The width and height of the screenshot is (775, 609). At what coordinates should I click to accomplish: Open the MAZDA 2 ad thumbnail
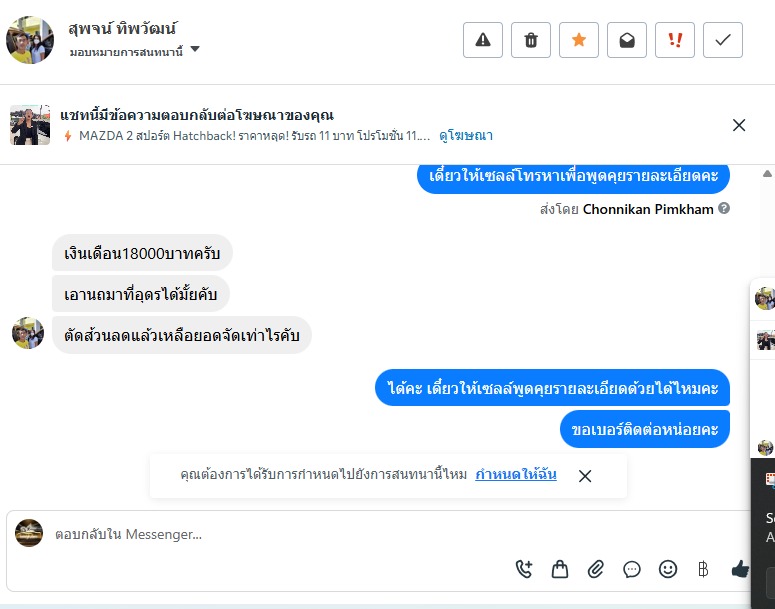pos(29,125)
